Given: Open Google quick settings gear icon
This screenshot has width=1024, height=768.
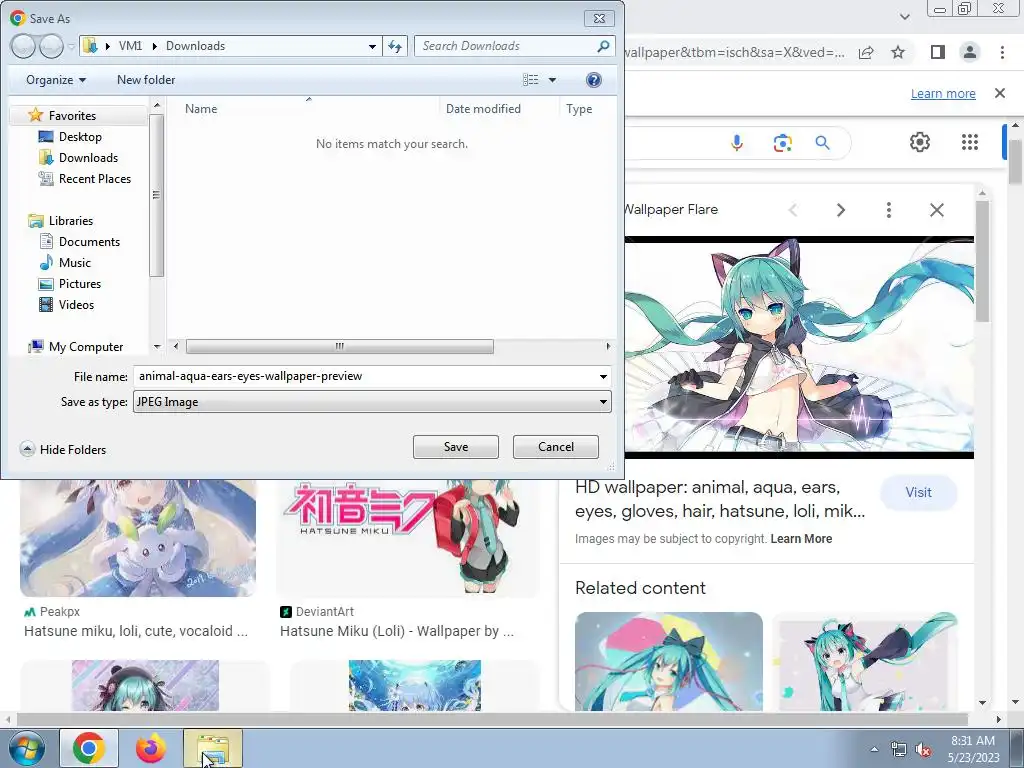Looking at the screenshot, I should click(920, 142).
